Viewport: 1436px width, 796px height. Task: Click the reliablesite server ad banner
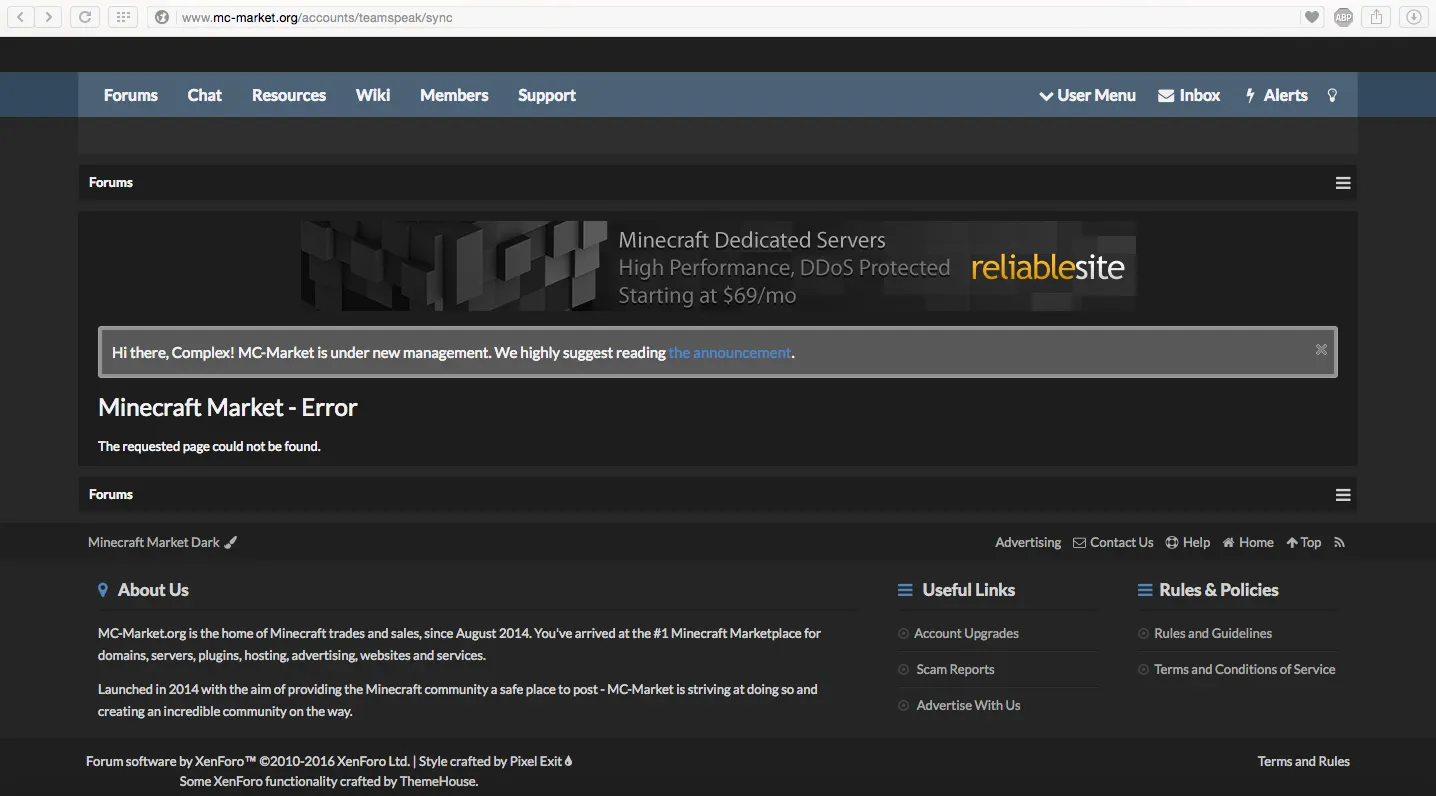click(718, 266)
